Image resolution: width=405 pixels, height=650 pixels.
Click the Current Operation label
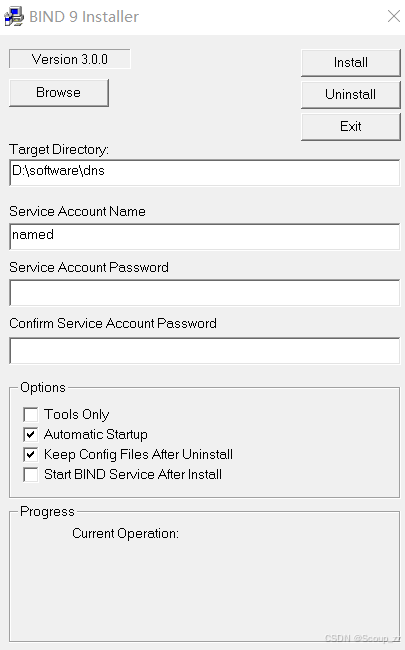coord(125,534)
